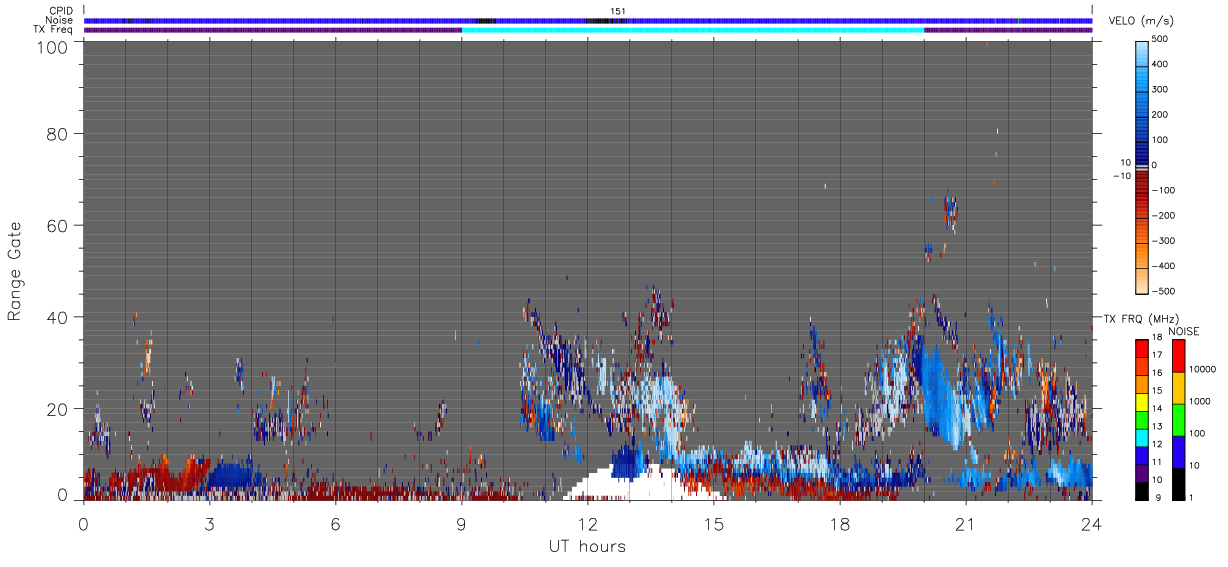Click the green 100–1000 NOISE swatch
The width and height of the screenshot is (1228, 567).
click(1177, 419)
